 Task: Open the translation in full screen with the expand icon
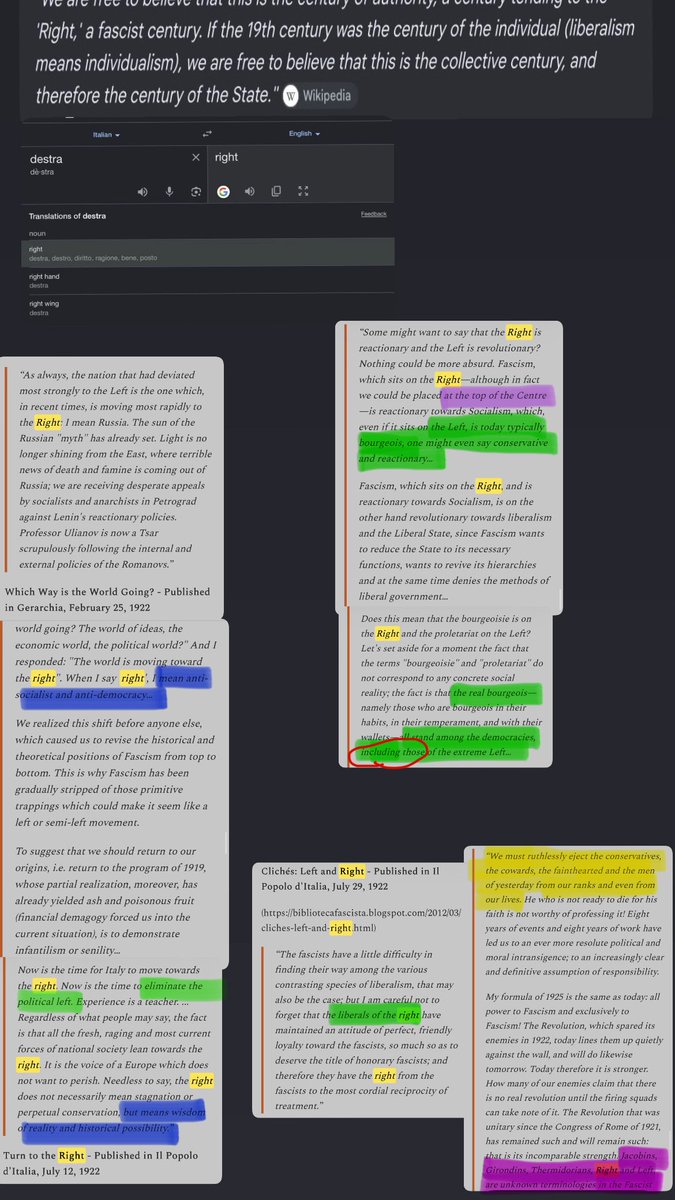[304, 192]
